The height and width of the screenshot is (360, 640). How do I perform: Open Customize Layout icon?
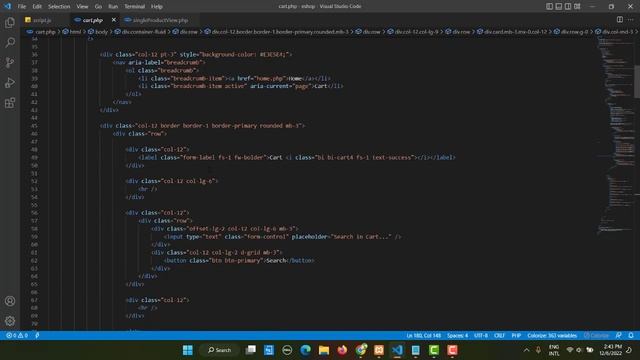pos(577,6)
